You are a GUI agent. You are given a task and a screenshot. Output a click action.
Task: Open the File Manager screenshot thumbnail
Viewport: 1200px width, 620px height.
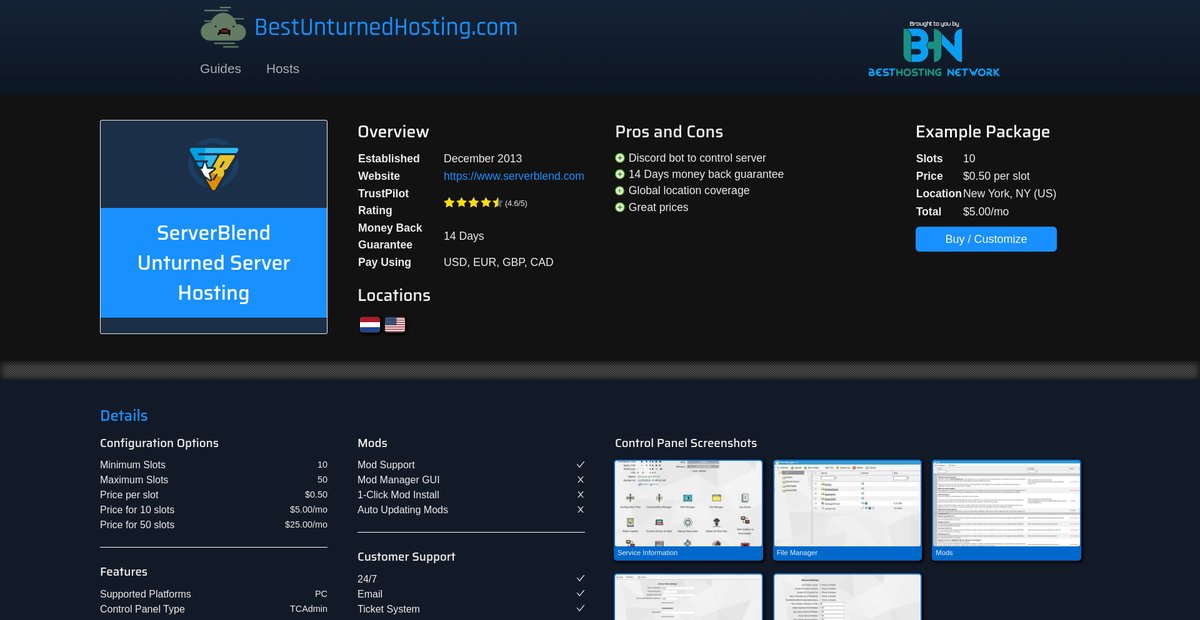tap(847, 509)
